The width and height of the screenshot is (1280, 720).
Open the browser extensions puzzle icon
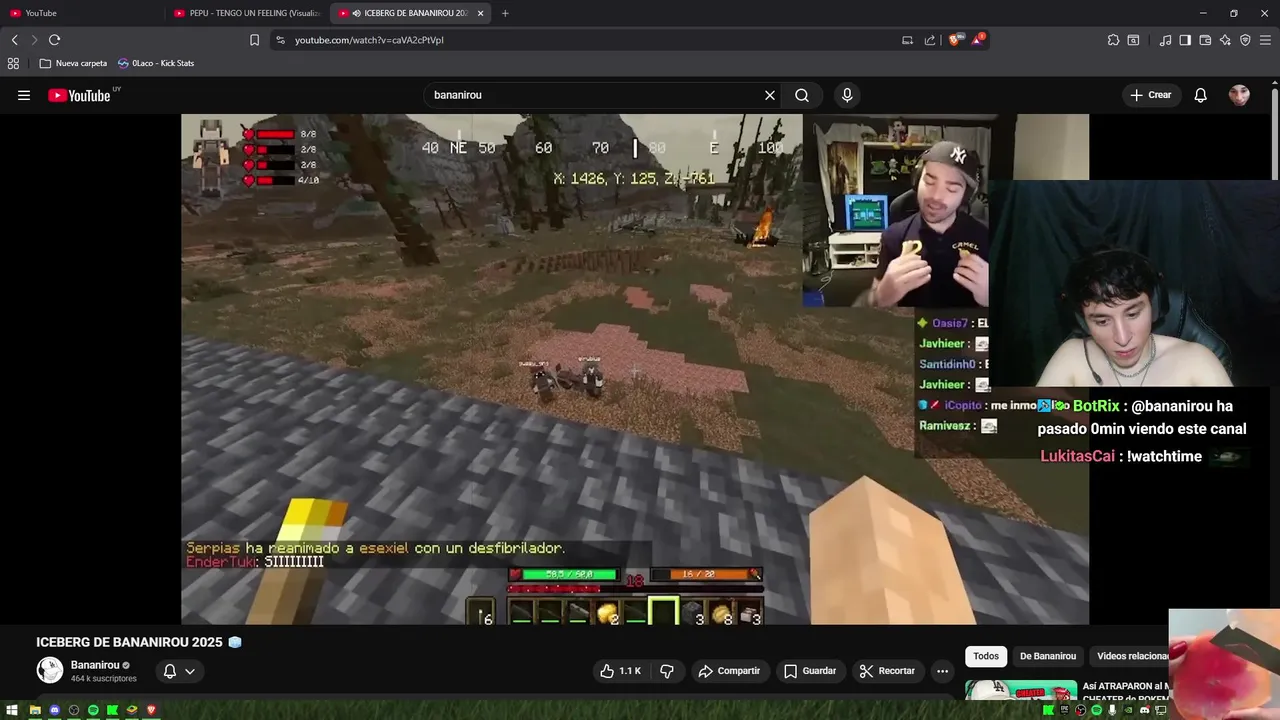1113,40
